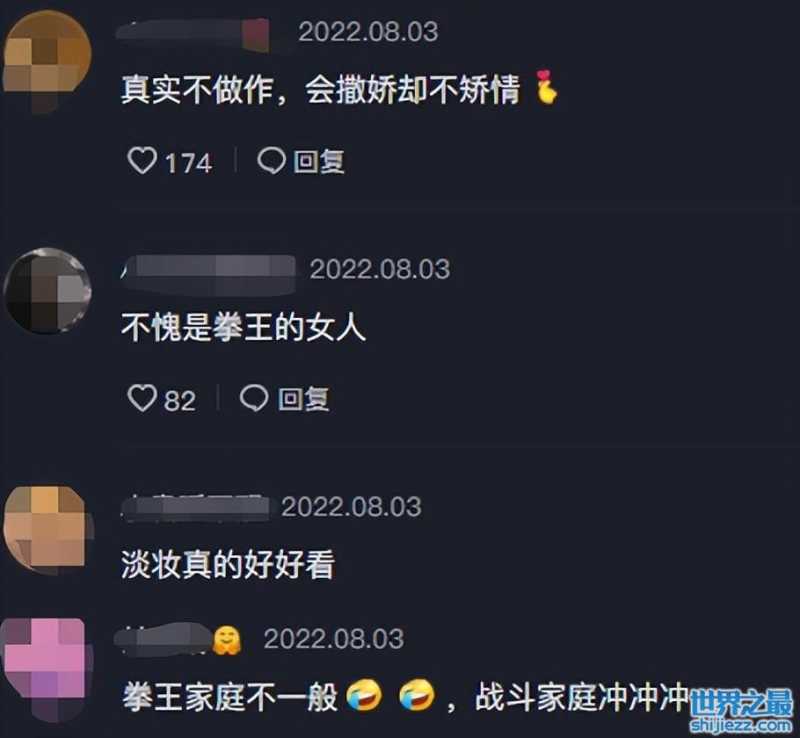Open blurred username of third commenter
Image resolution: width=800 pixels, height=738 pixels.
point(196,507)
